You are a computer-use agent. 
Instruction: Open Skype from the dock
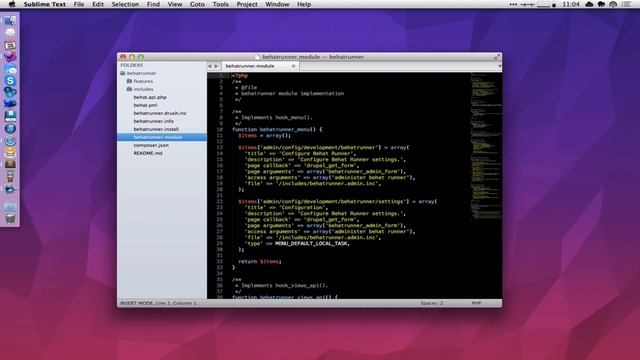10,81
